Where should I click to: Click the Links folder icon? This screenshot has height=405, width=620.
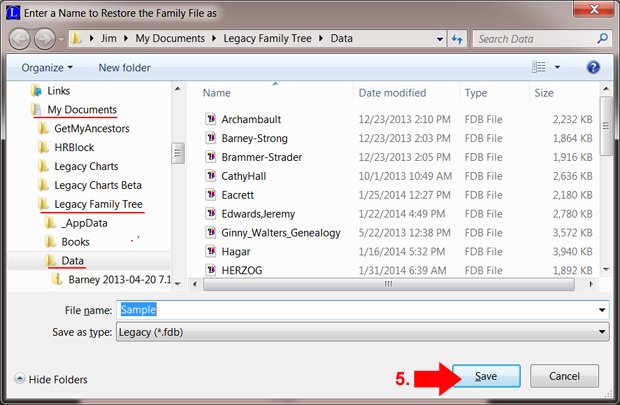click(36, 91)
